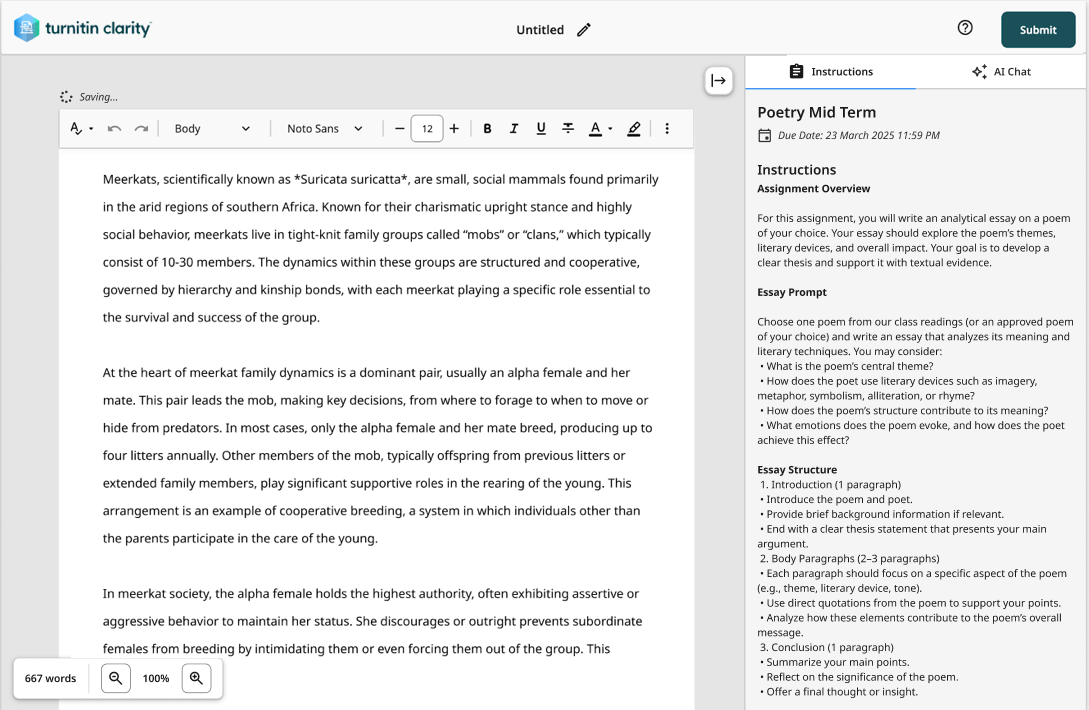
Task: Click '2. Body Paragraphs (2–3 paragraphs)' line
Action: (x=849, y=559)
